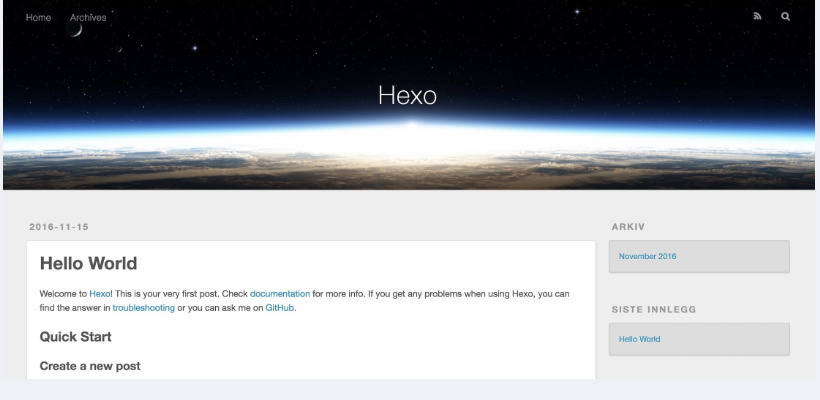820x400 pixels.
Task: Open the RSS feed icon
Action: [757, 16]
